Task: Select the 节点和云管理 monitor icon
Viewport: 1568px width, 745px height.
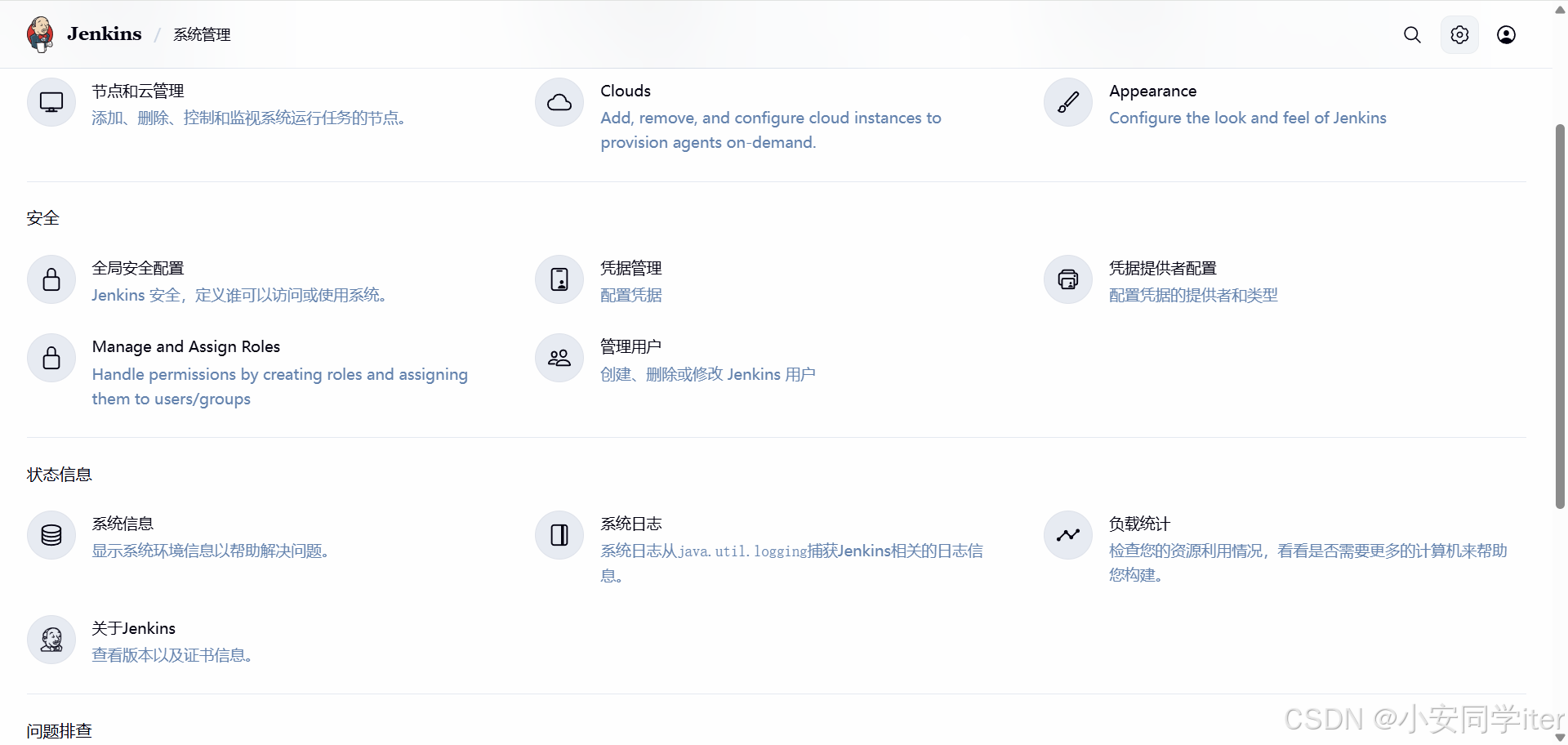Action: pyautogui.click(x=51, y=102)
